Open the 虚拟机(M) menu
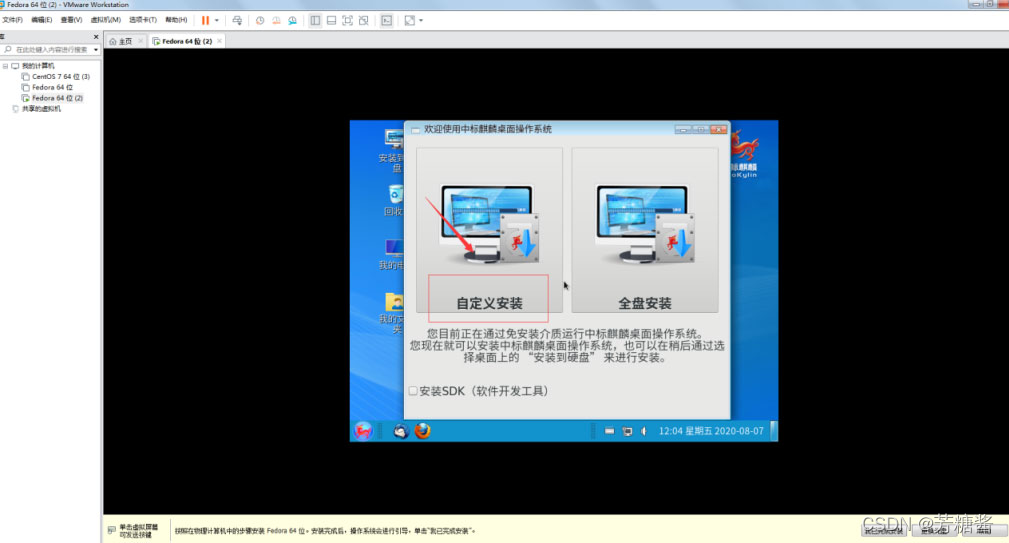Viewport: 1009px width, 543px height. 106,20
